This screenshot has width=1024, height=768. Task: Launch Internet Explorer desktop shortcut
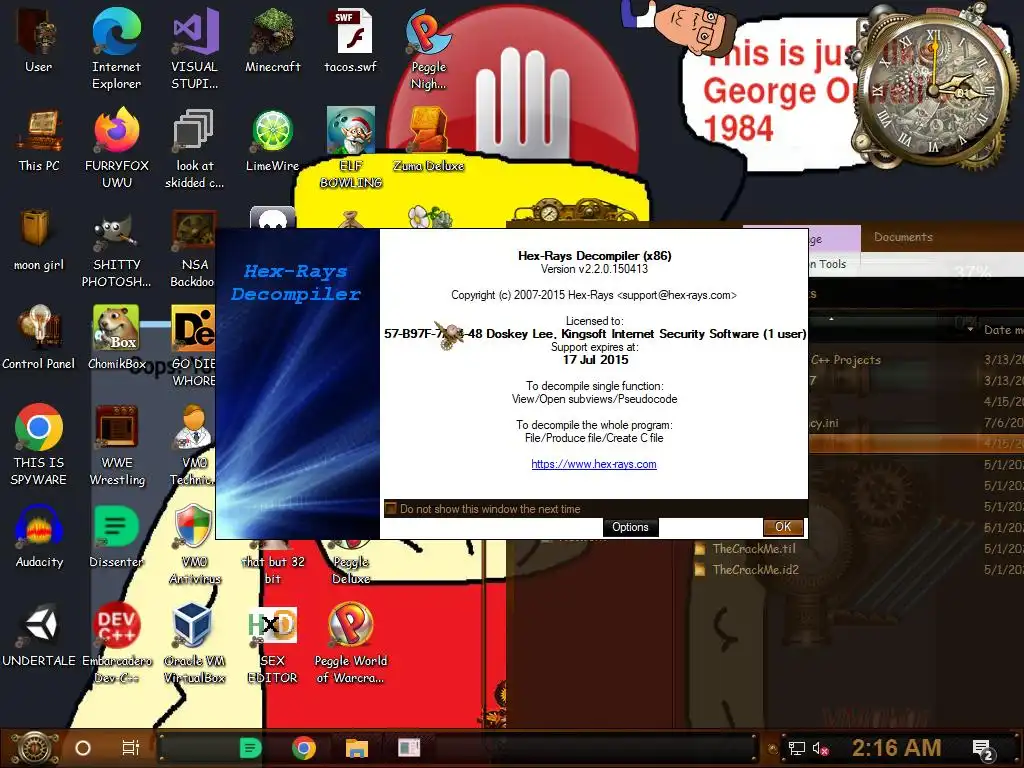coord(116,49)
